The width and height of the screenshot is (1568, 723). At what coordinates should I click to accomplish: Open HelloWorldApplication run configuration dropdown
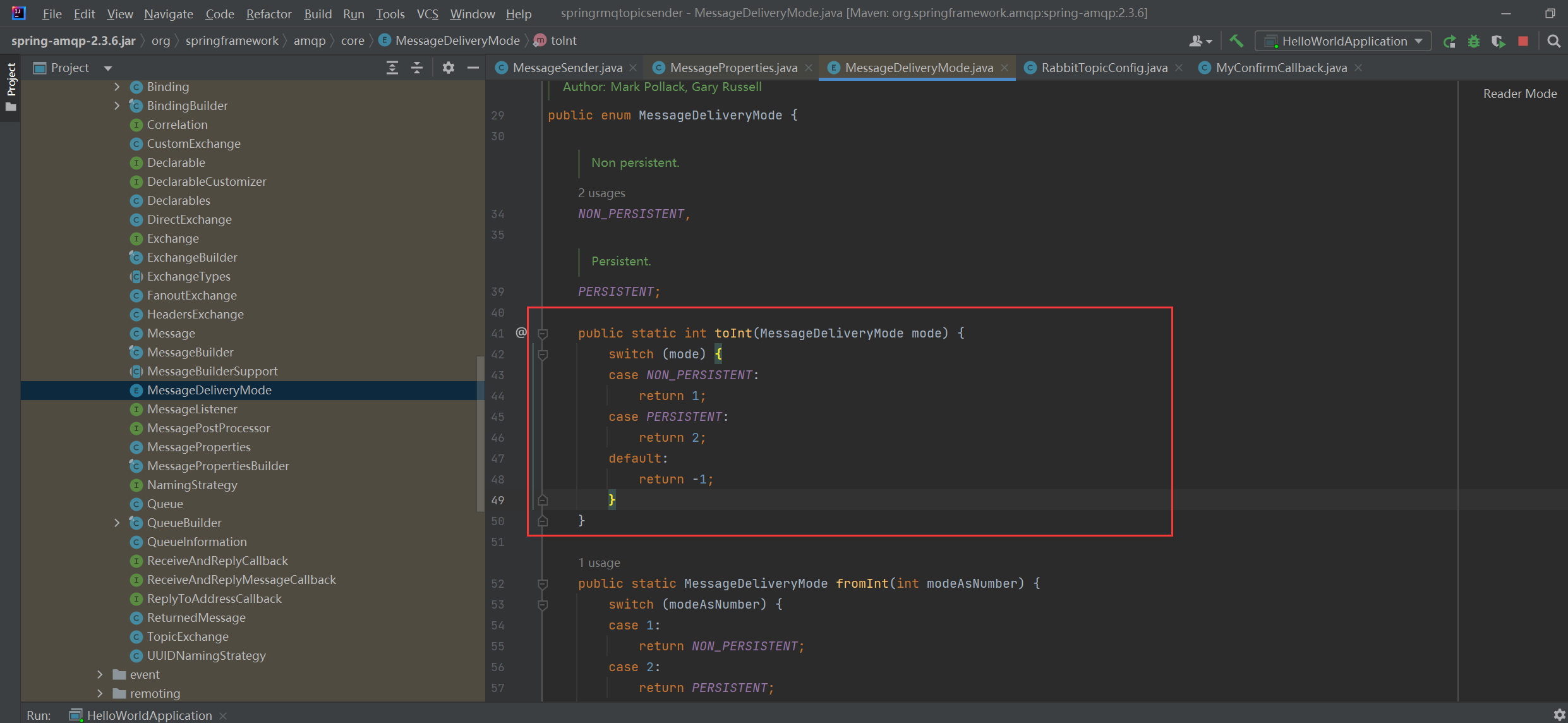click(x=1343, y=41)
